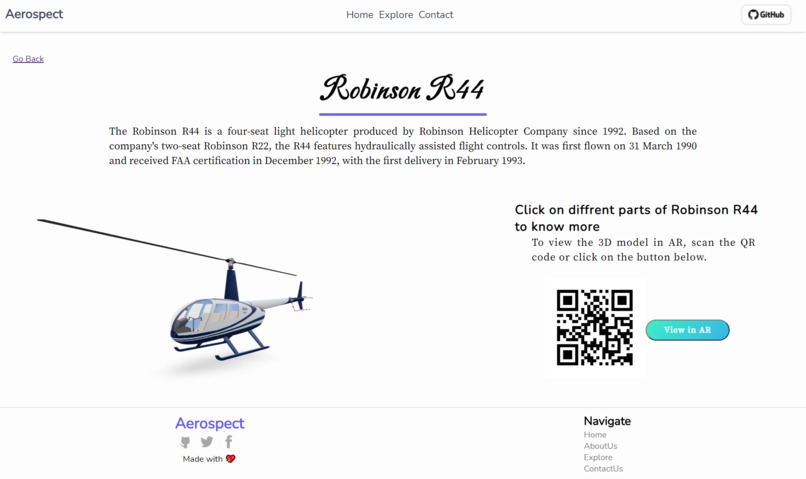
Task: Open the GitHub cat icon in footer
Action: coord(186,441)
